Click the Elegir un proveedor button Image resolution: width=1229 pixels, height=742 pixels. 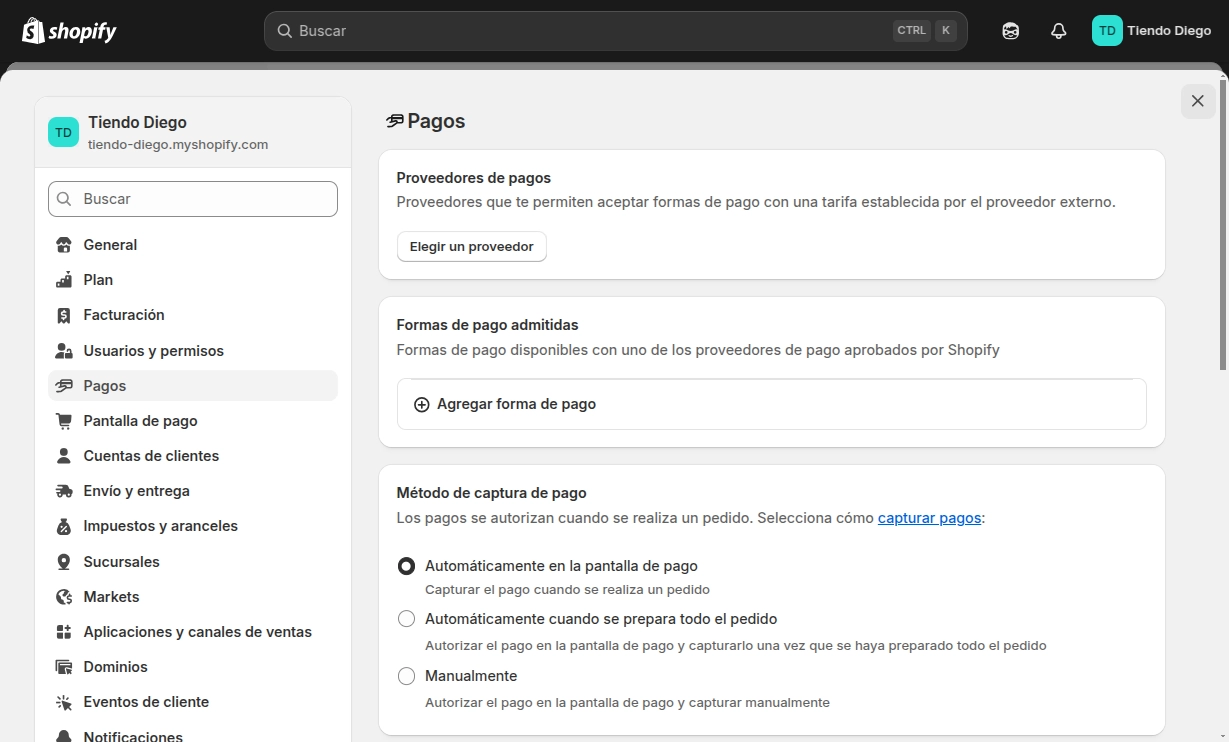click(471, 246)
